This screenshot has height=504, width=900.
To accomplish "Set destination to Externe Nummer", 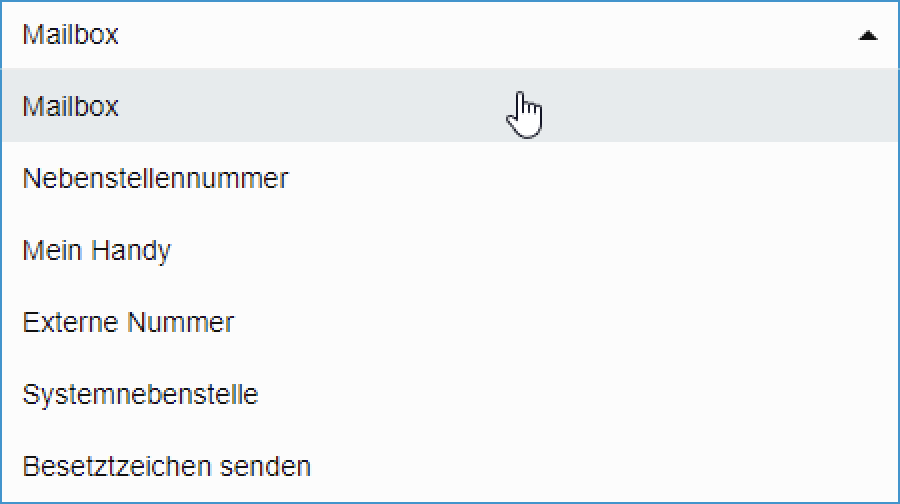I will pyautogui.click(x=128, y=322).
